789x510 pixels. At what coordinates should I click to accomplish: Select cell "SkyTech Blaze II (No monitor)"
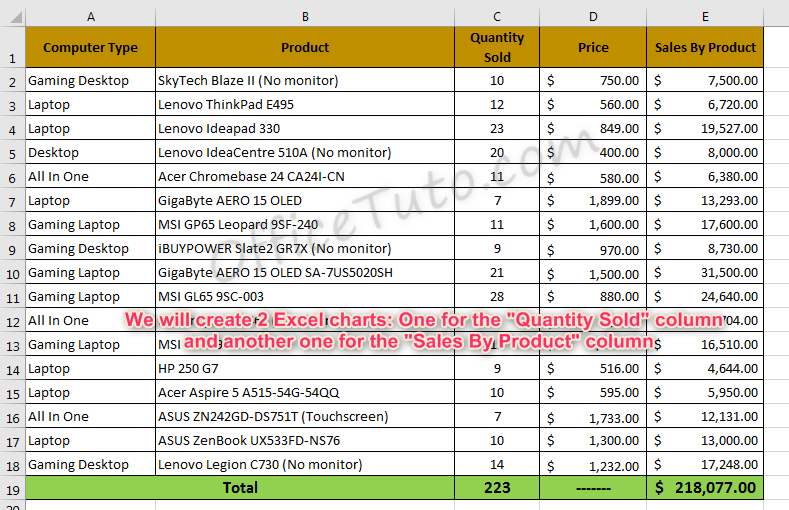pyautogui.click(x=305, y=80)
